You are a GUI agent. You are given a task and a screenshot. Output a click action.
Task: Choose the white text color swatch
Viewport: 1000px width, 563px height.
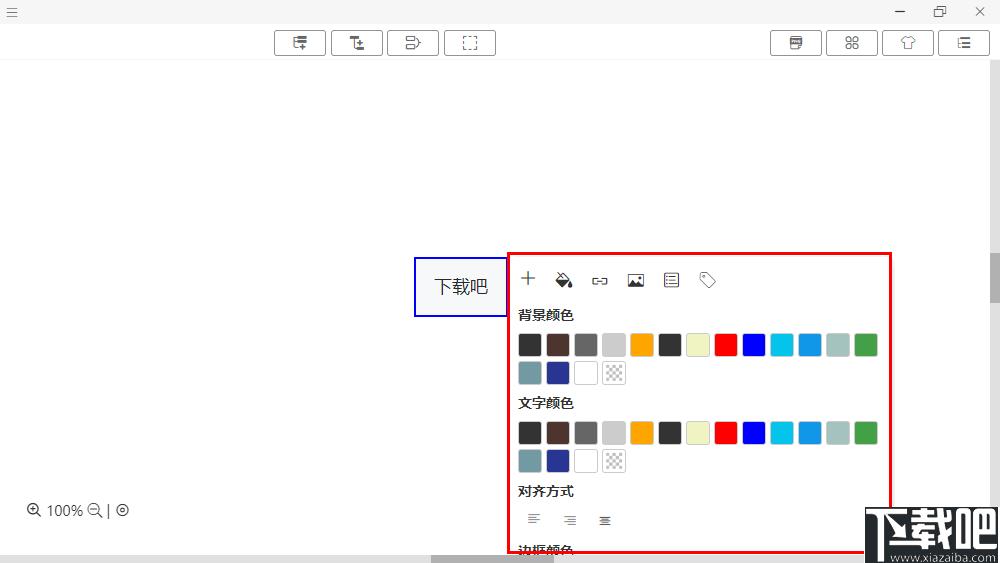coord(586,461)
